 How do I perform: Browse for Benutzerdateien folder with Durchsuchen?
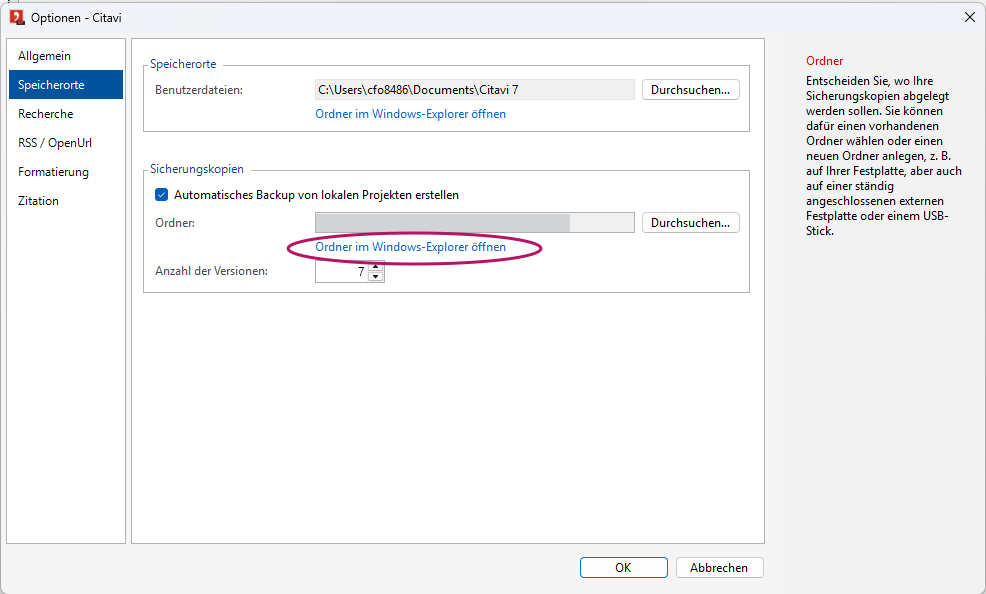click(690, 90)
